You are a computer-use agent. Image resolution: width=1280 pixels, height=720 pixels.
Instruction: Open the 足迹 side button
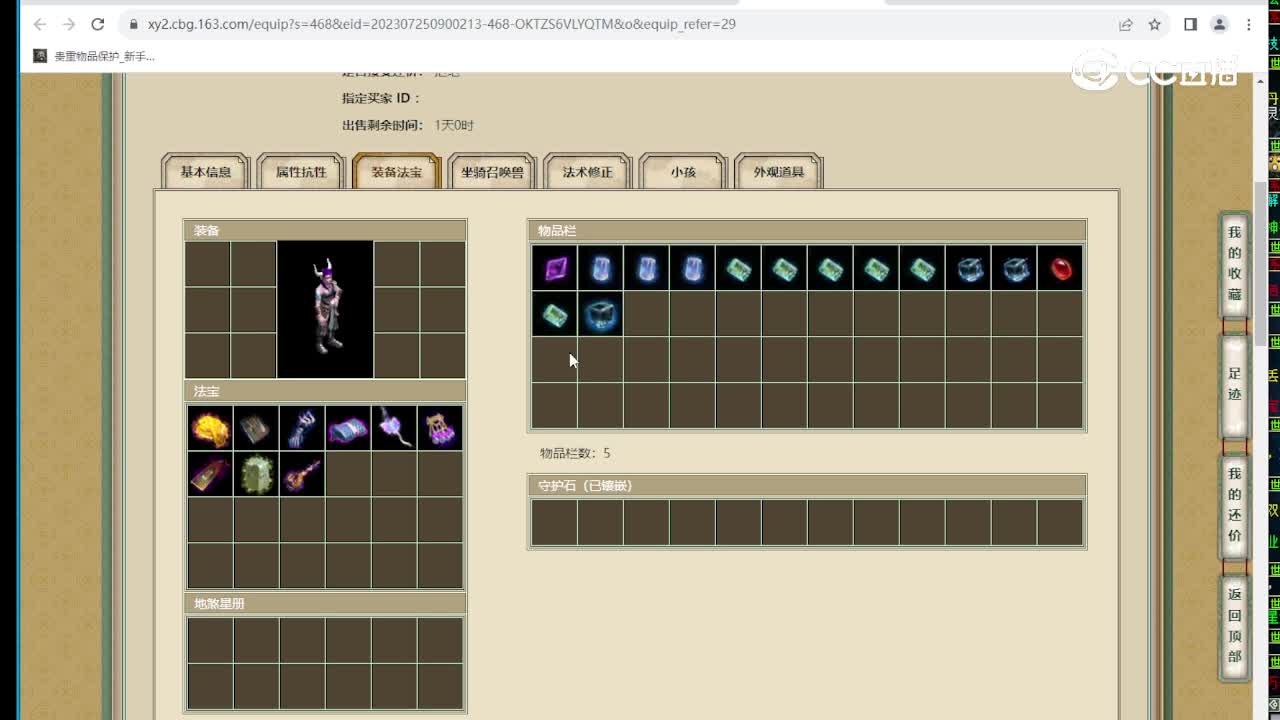pyautogui.click(x=1235, y=384)
